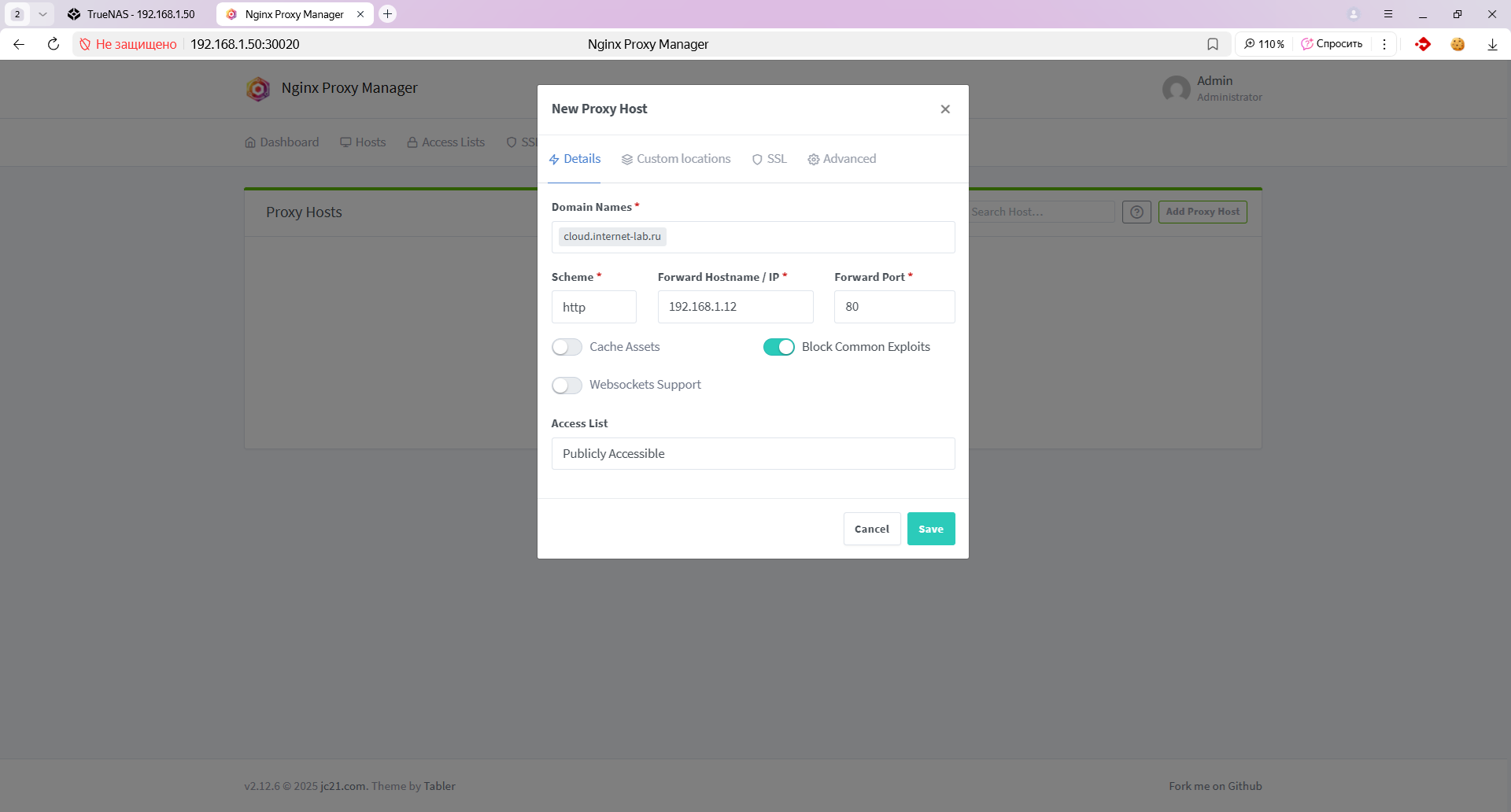Open the Scheme dropdown
Viewport: 1511px width, 812px height.
click(x=593, y=307)
